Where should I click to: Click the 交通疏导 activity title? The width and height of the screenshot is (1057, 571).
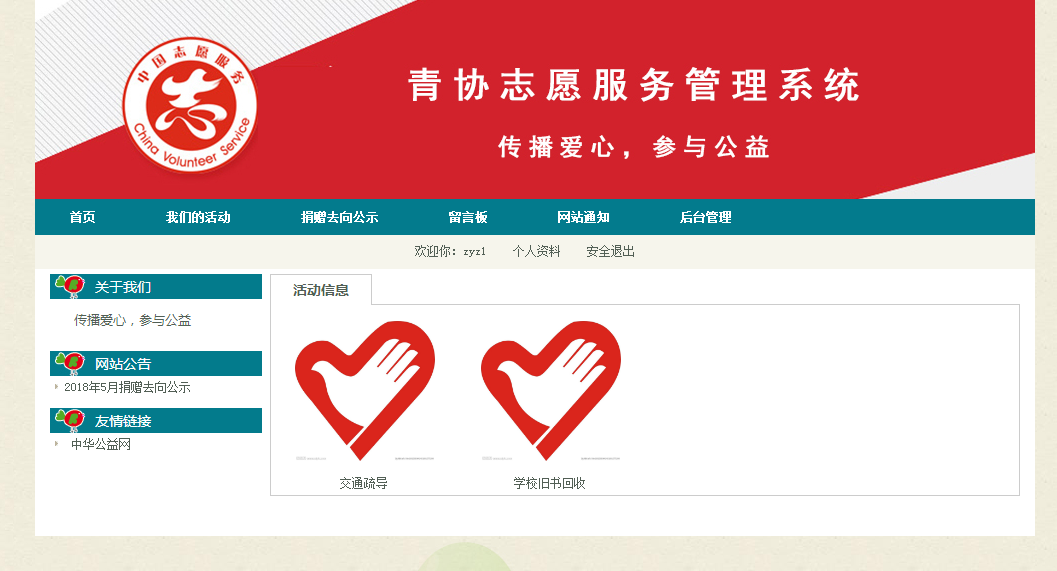(363, 483)
